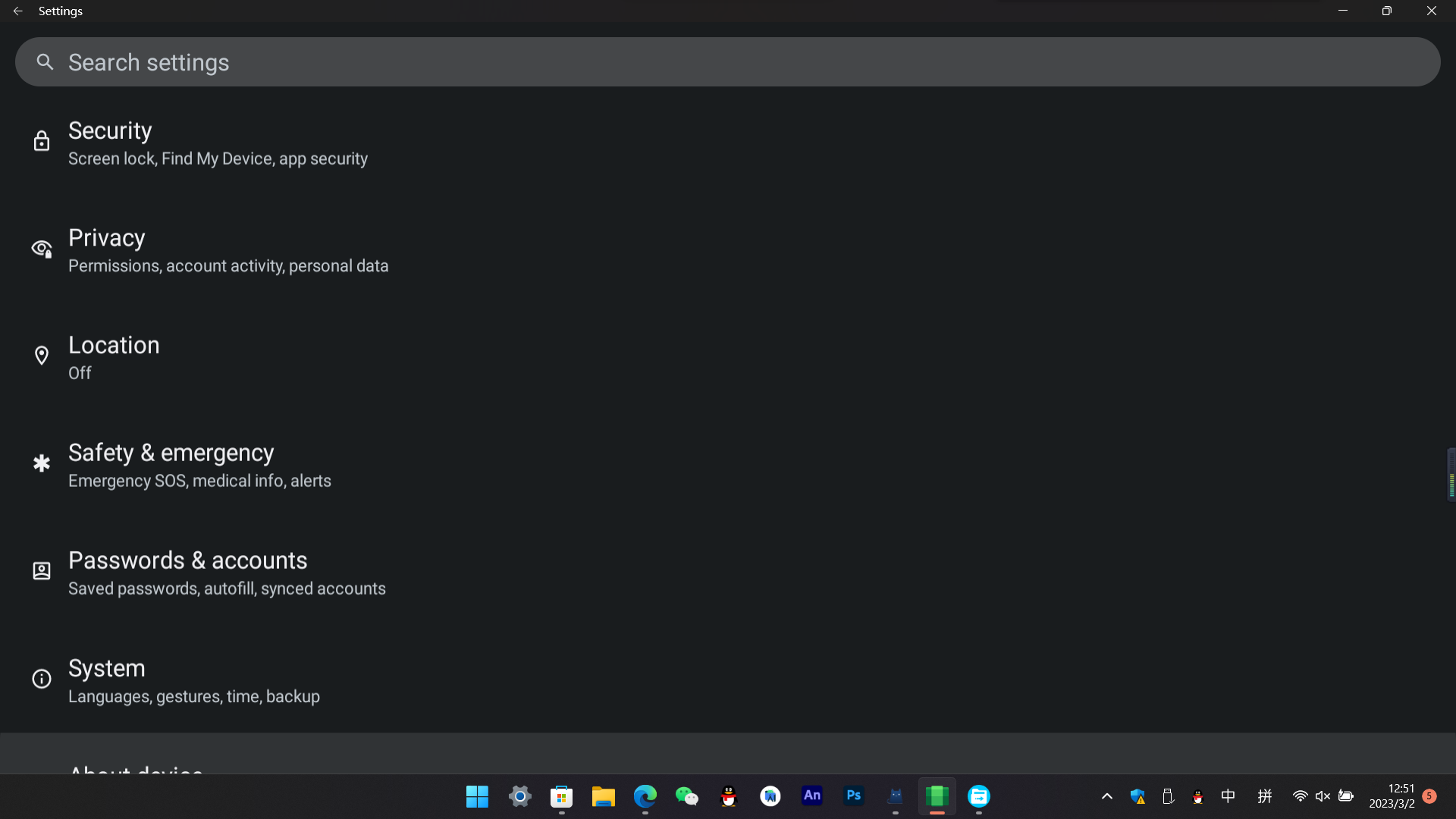Click the scrollbar on the right edge

(x=1451, y=474)
